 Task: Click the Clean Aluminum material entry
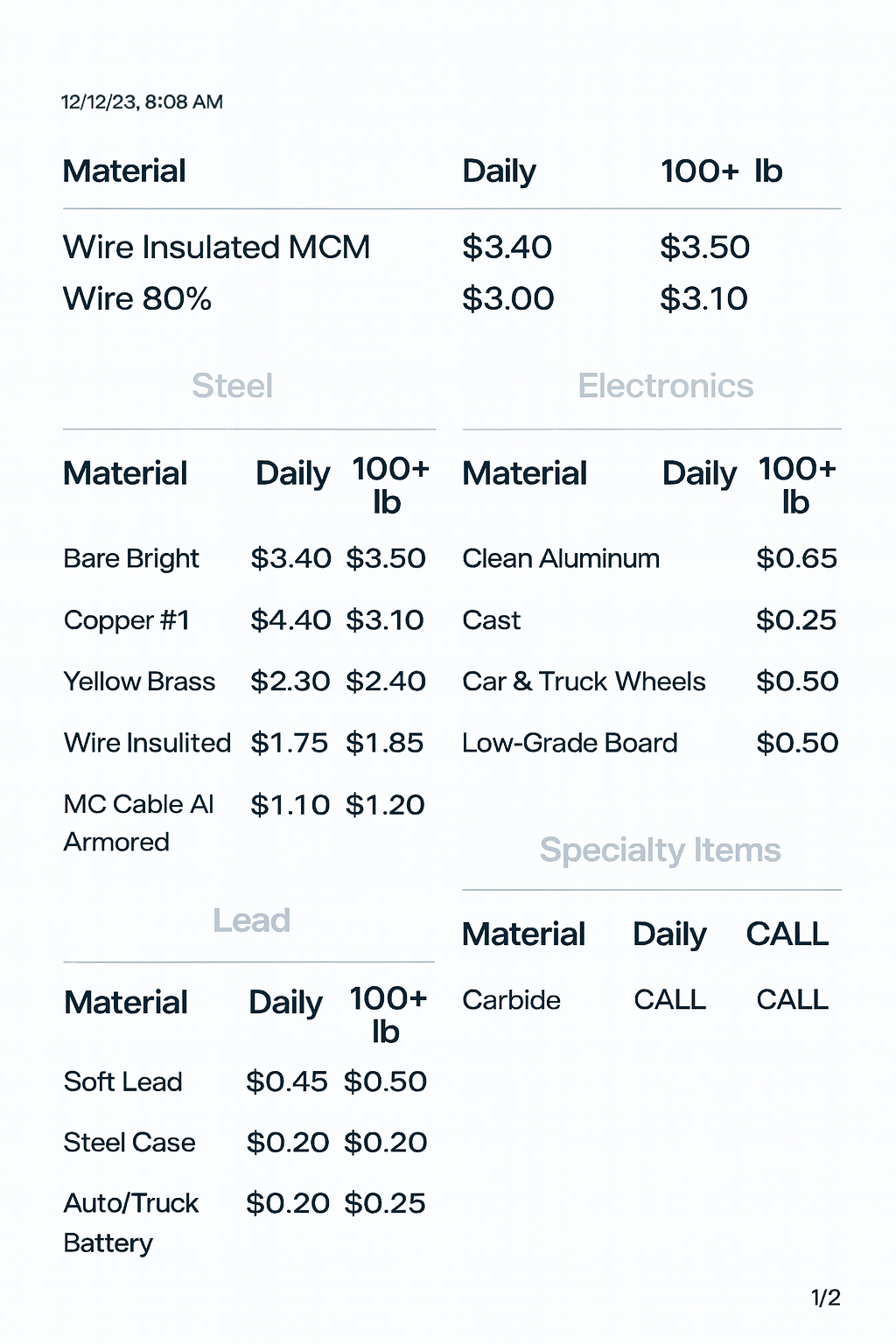tap(561, 558)
